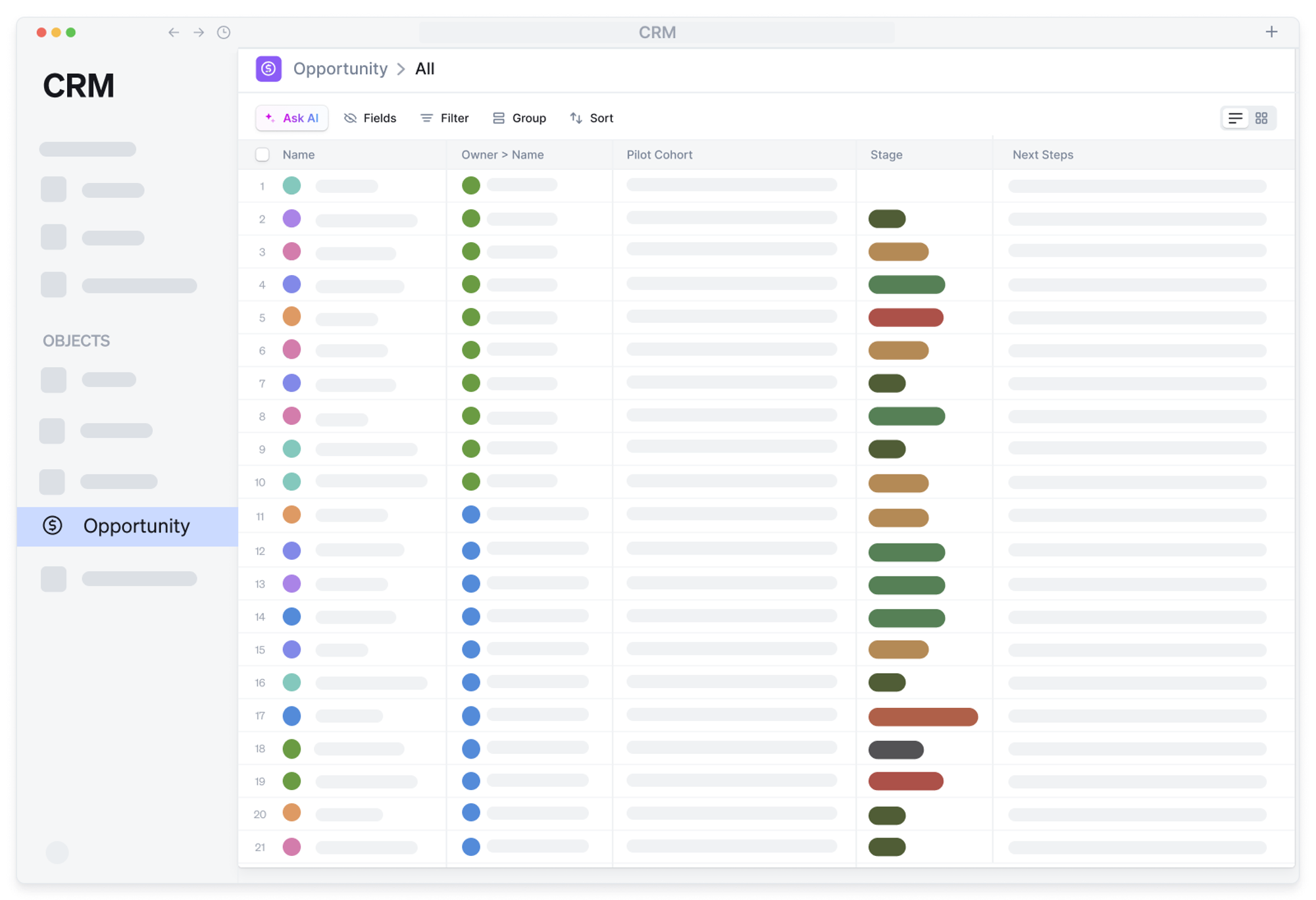Click the forward navigation arrow
The height and width of the screenshot is (900, 1316).
[x=199, y=32]
